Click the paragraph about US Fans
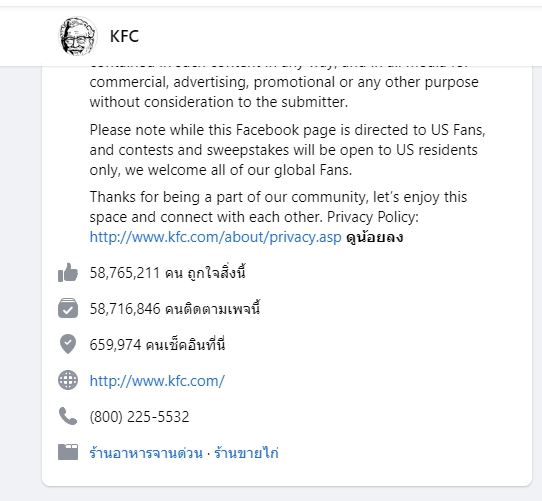Screen dimensions: 542x501 click(x=288, y=150)
